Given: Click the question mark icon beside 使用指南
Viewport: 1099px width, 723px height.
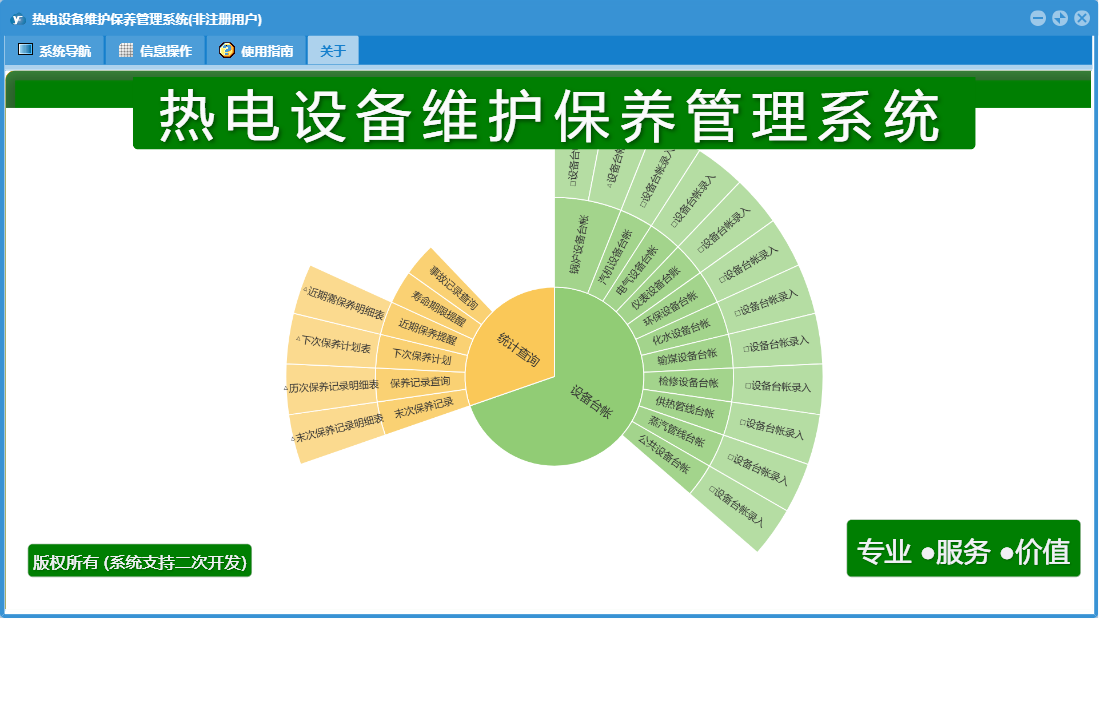Looking at the screenshot, I should pos(226,50).
